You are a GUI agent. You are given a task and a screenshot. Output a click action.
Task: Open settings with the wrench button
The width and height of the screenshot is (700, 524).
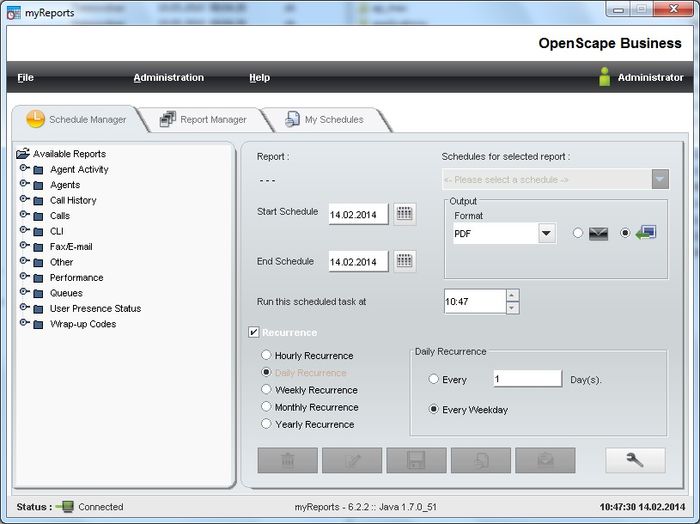[635, 460]
